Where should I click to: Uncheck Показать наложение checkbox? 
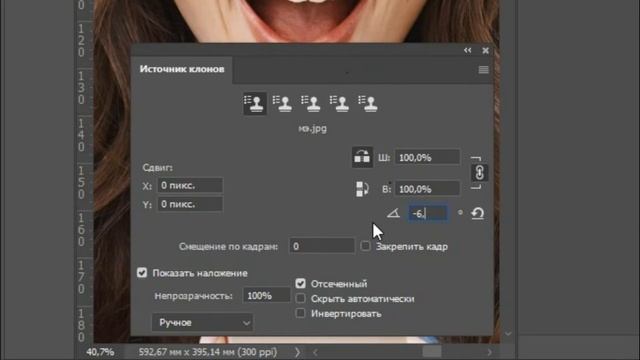142,273
